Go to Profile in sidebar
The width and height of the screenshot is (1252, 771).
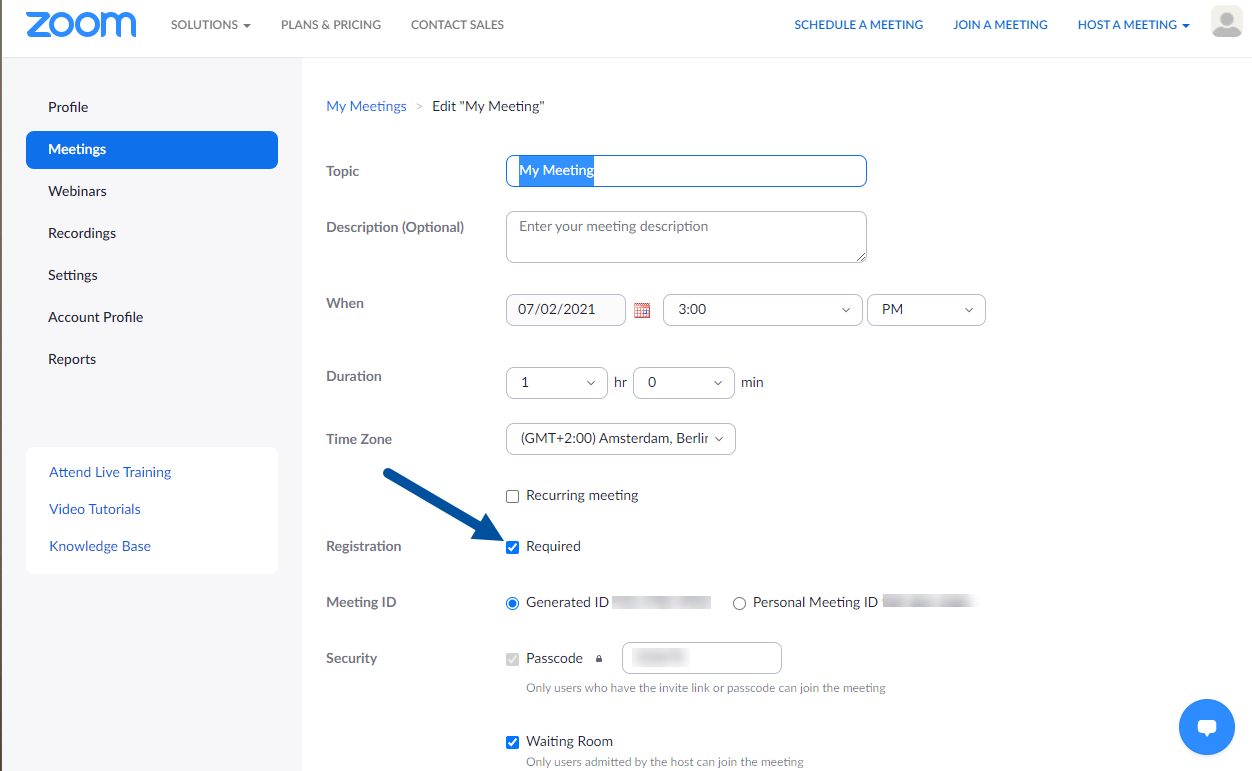point(68,108)
